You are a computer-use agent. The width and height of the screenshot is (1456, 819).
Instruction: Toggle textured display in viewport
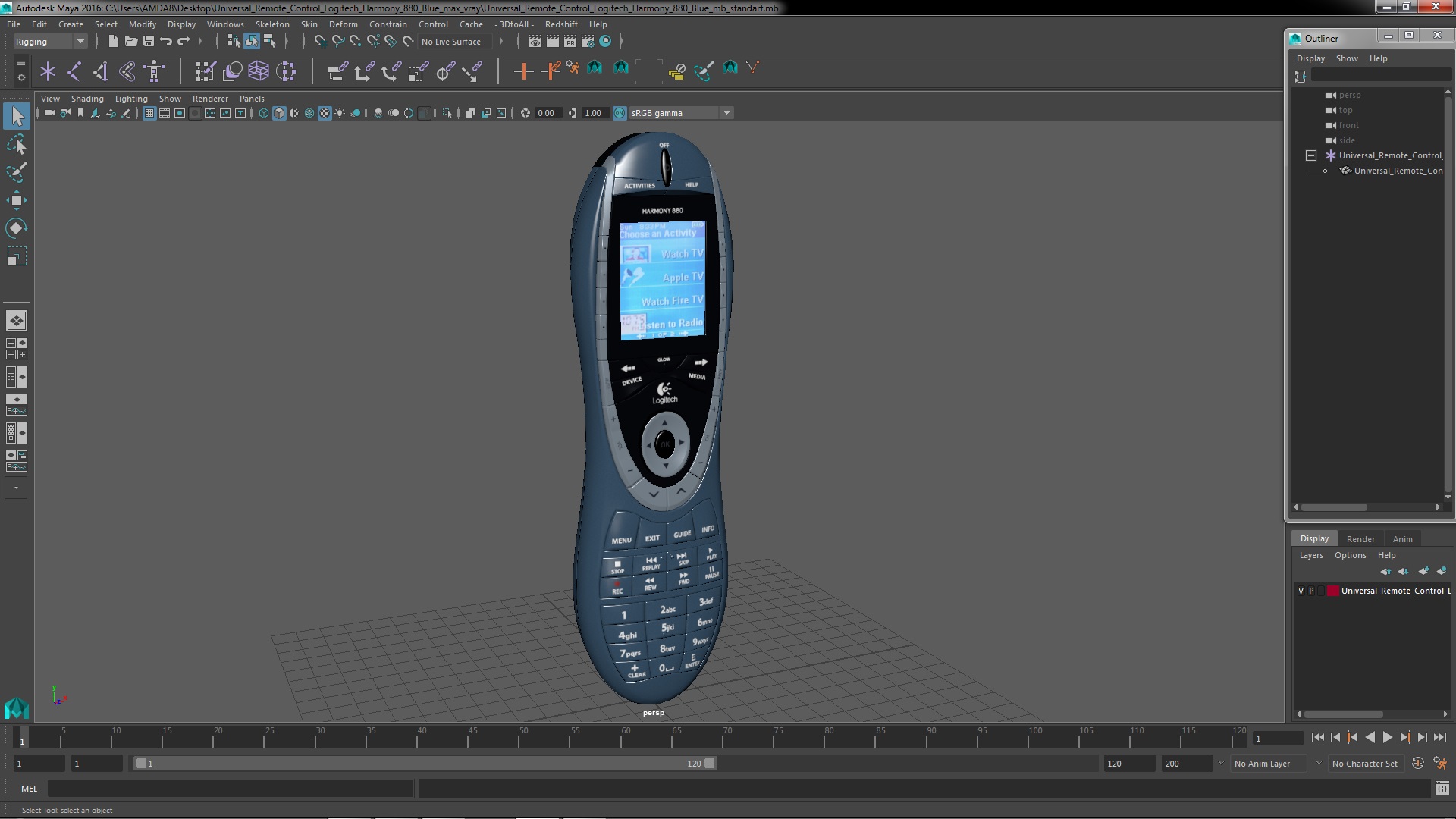[x=325, y=113]
